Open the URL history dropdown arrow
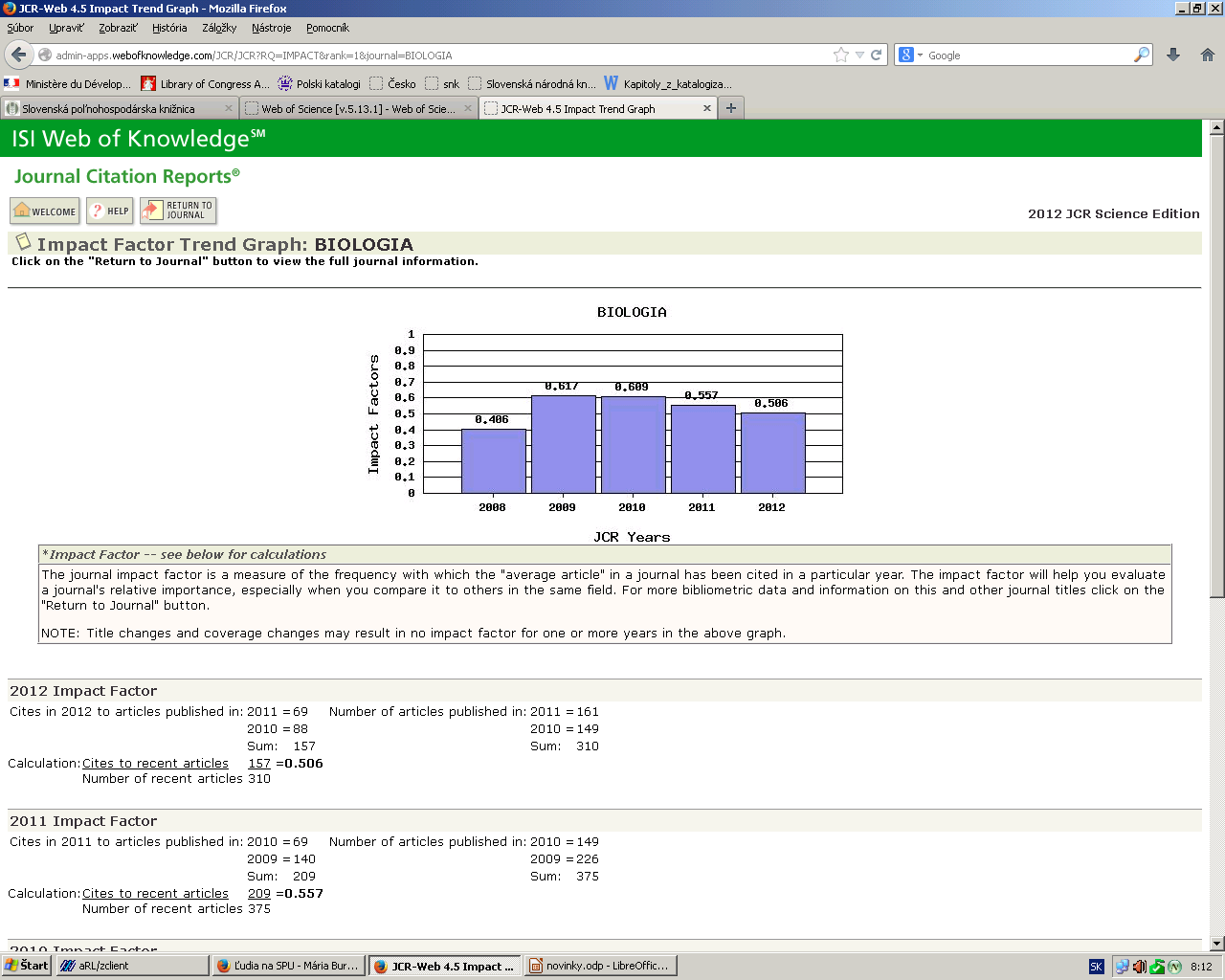This screenshot has width=1225, height=980. pos(859,56)
